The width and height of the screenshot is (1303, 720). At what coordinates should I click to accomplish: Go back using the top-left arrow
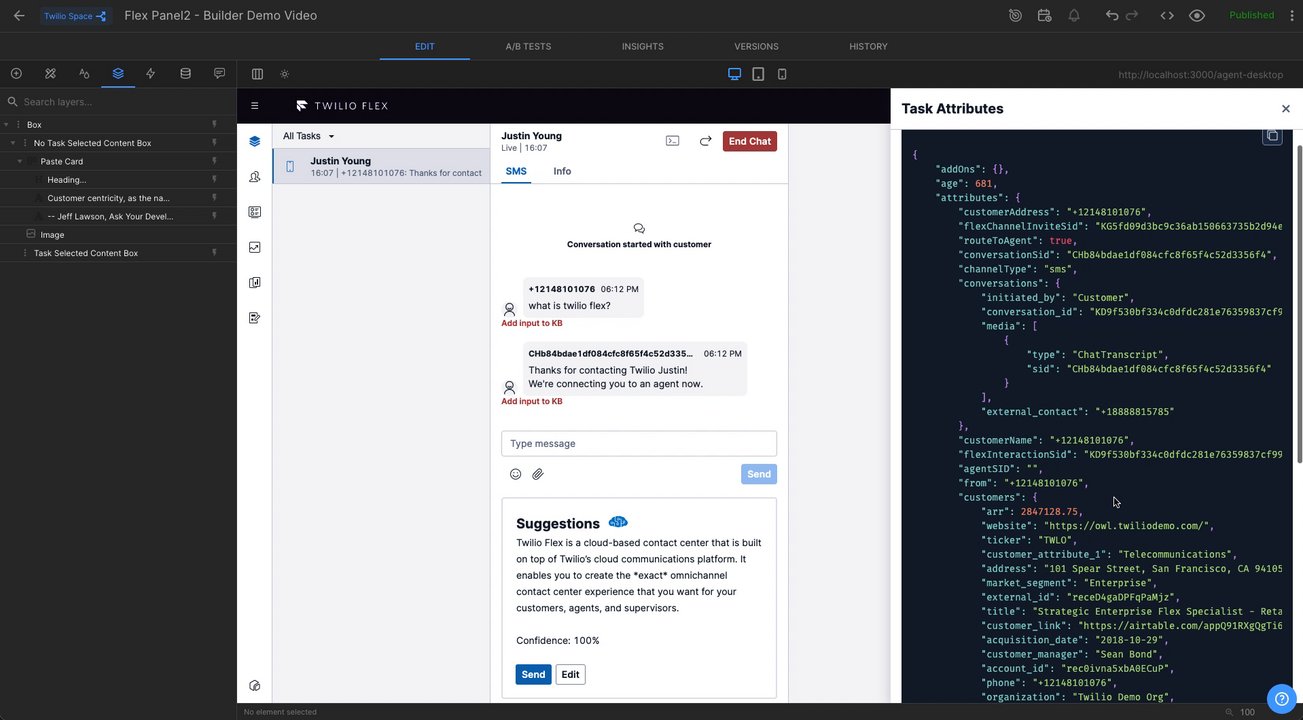[19, 16]
